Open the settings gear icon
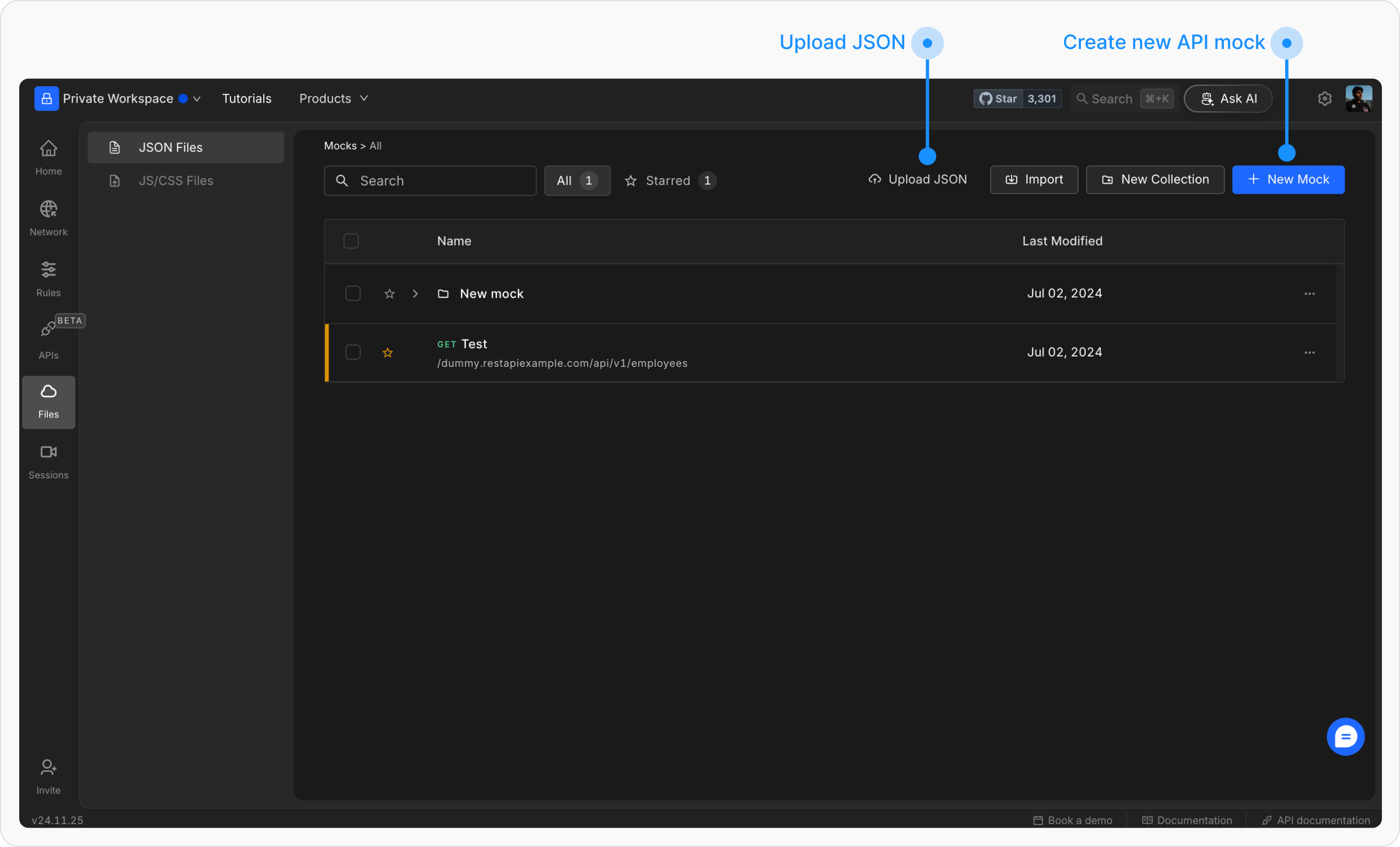The height and width of the screenshot is (847, 1400). point(1324,99)
